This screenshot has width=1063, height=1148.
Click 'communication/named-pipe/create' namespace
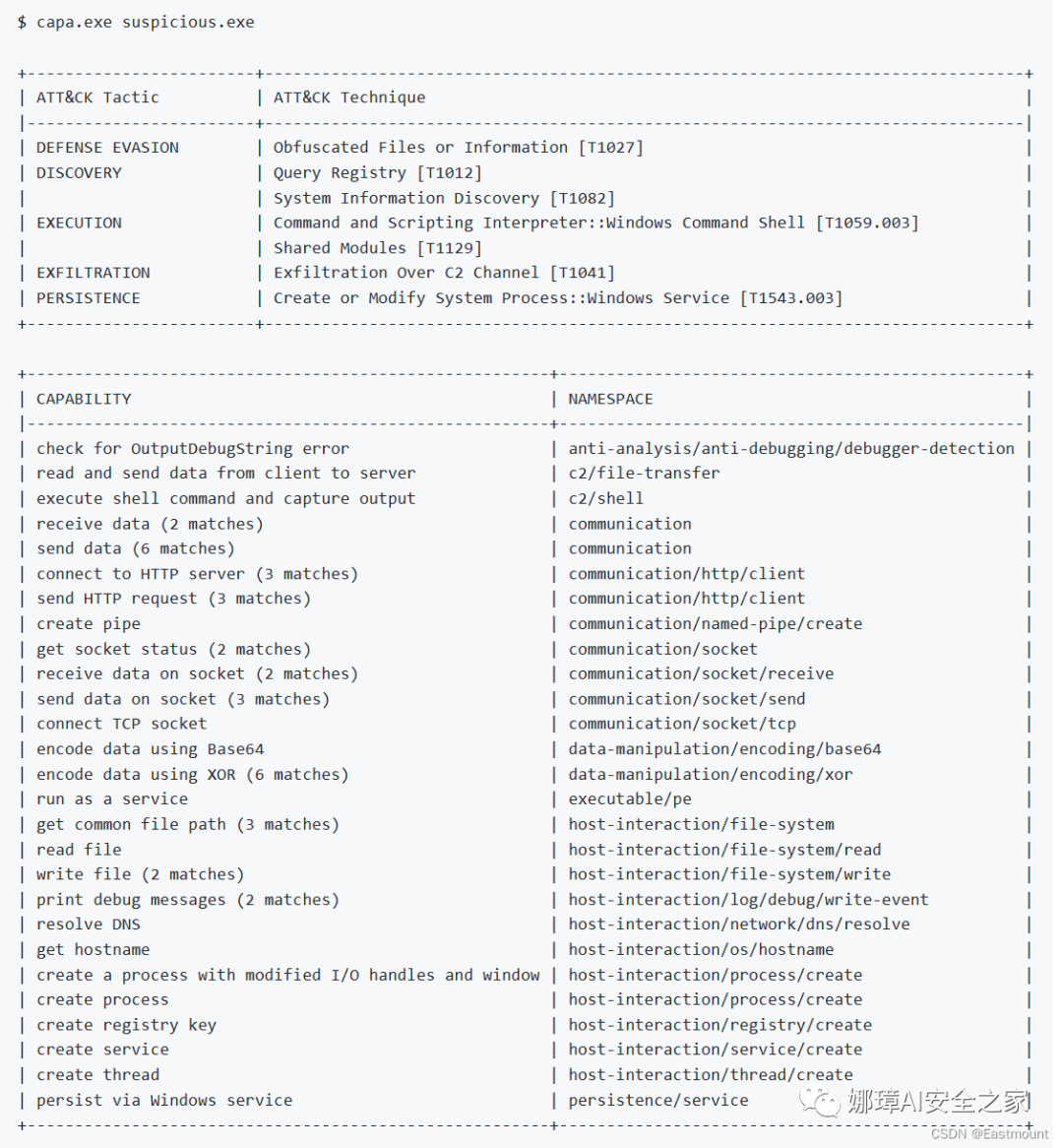[716, 624]
